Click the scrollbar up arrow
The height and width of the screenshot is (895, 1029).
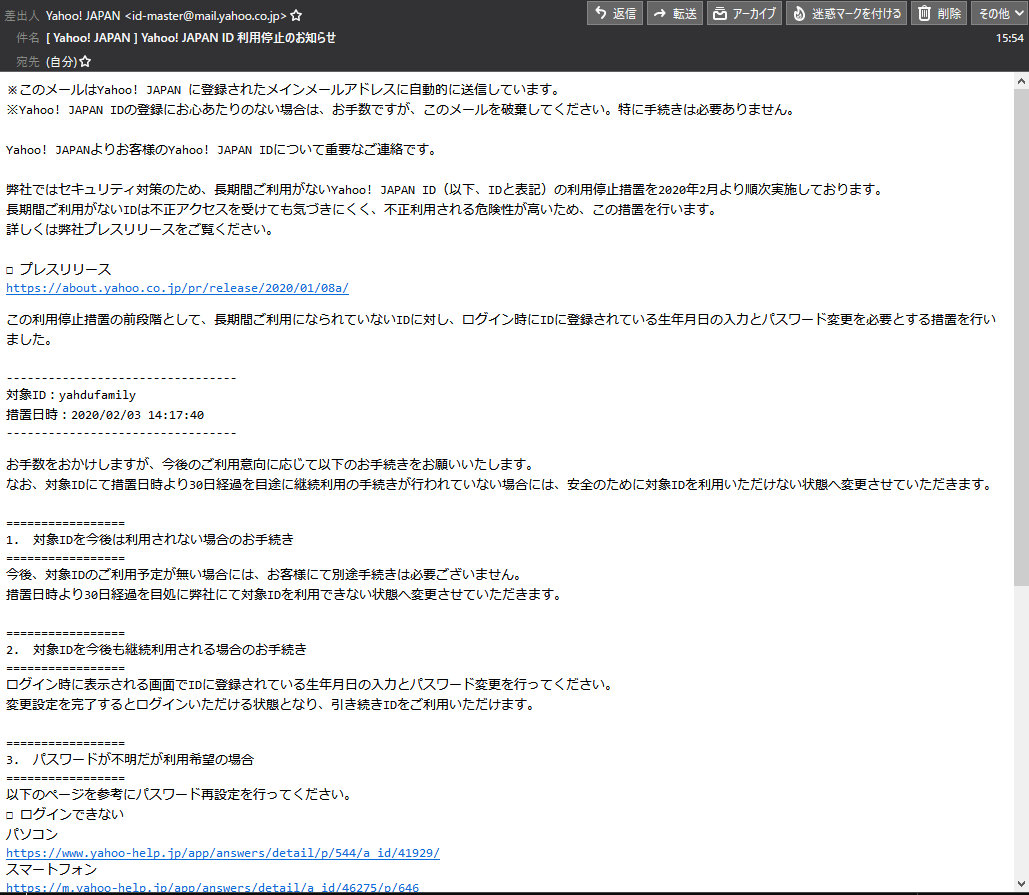tap(1021, 81)
